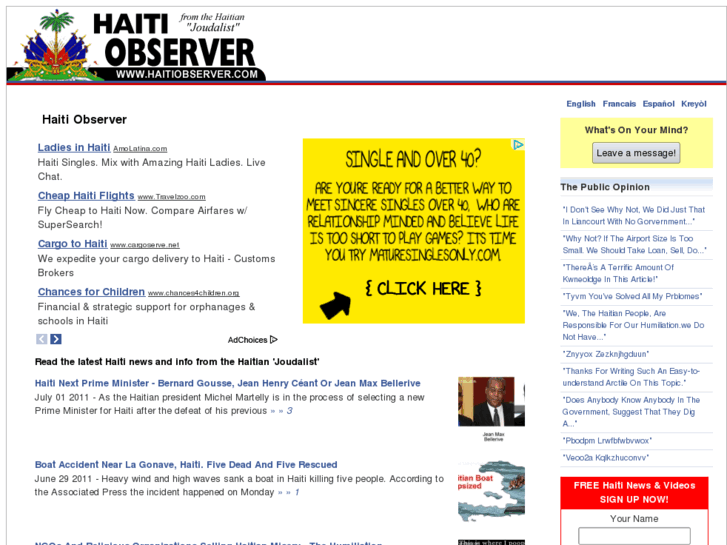Click the Haiti Observer logo banner
Image resolution: width=727 pixels, height=545 pixels.
tap(137, 45)
